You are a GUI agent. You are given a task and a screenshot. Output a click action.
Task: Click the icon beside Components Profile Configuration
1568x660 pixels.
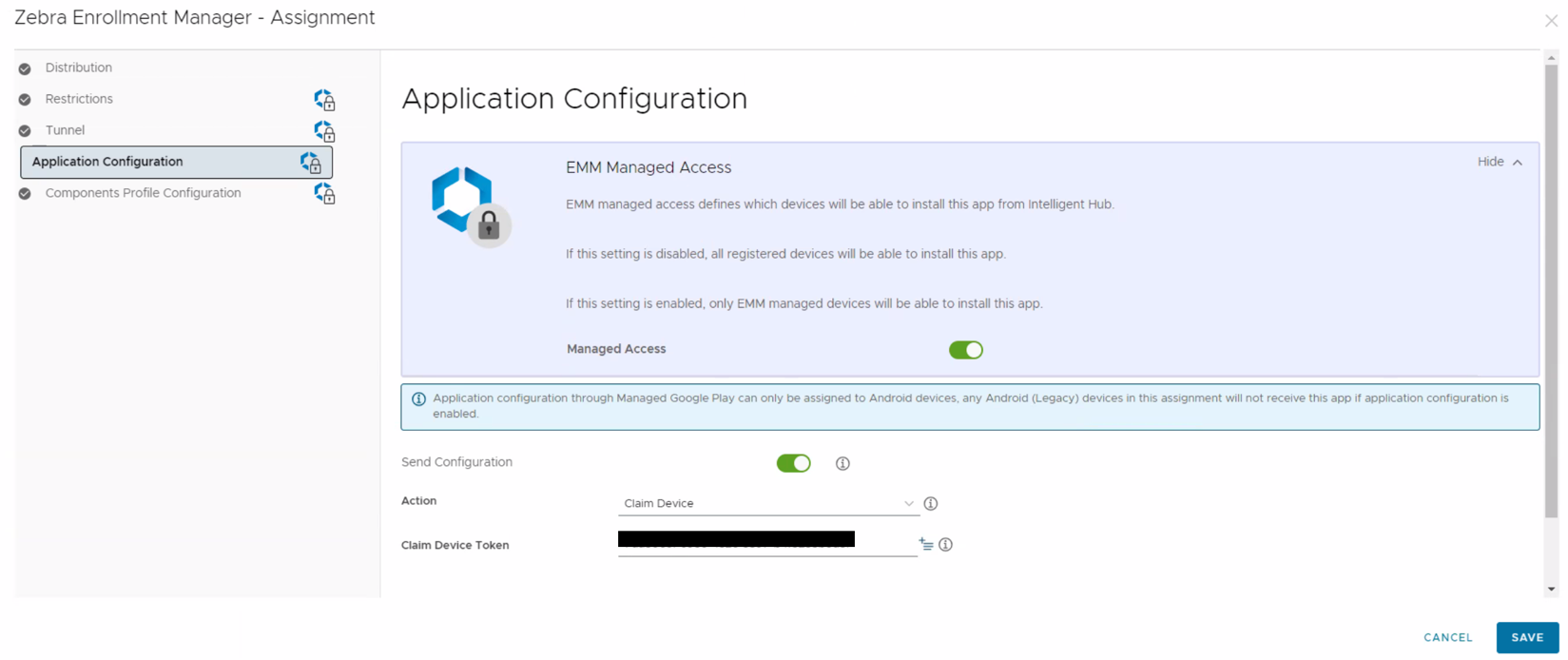pyautogui.click(x=324, y=194)
